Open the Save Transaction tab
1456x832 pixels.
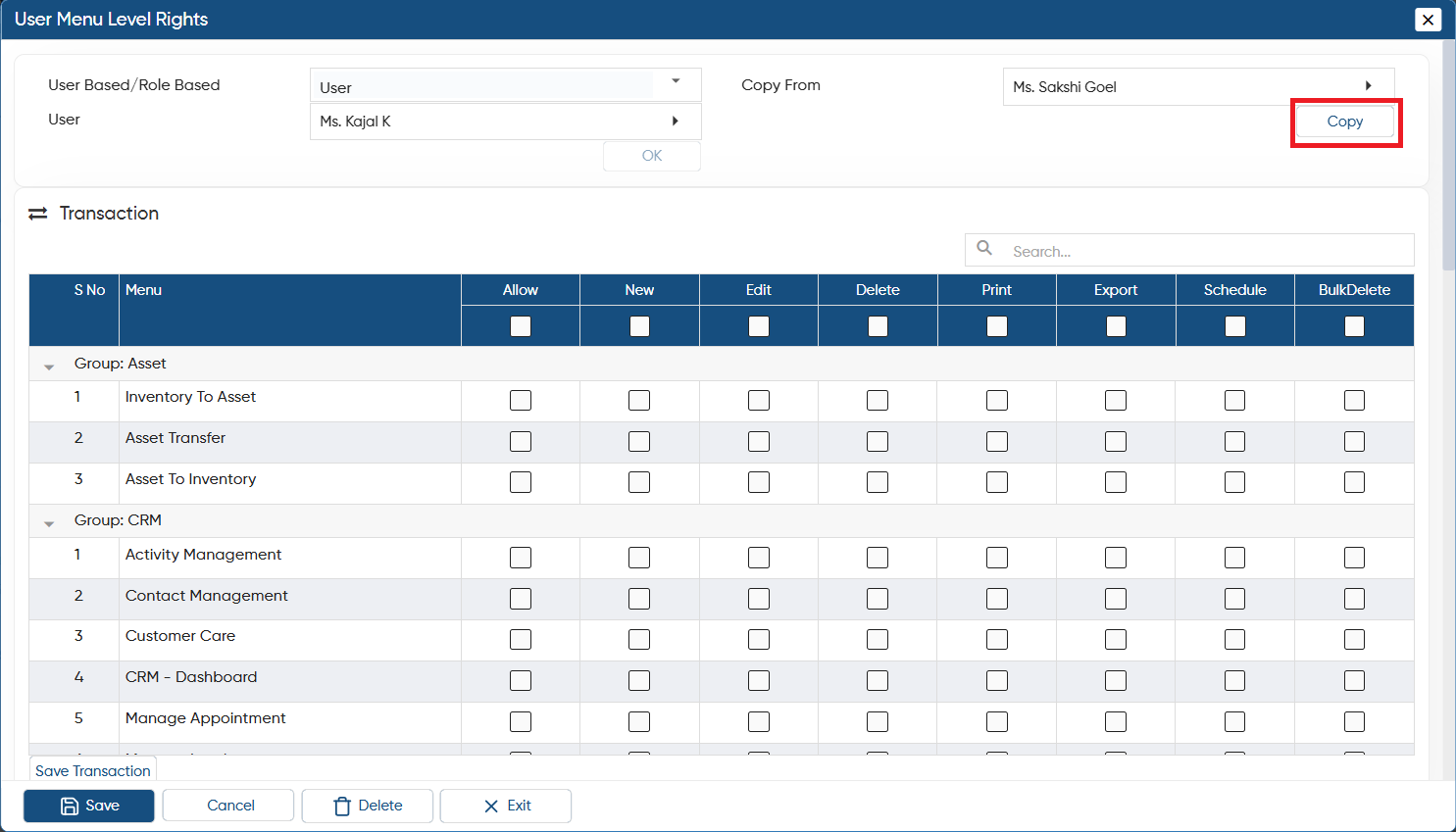coord(93,770)
